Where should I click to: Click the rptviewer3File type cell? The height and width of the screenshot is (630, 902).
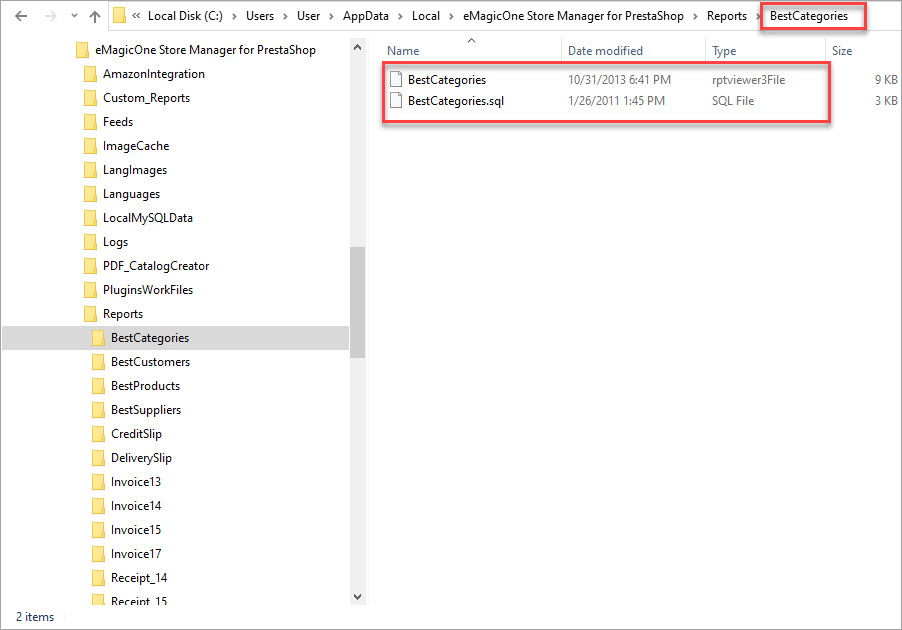click(748, 80)
